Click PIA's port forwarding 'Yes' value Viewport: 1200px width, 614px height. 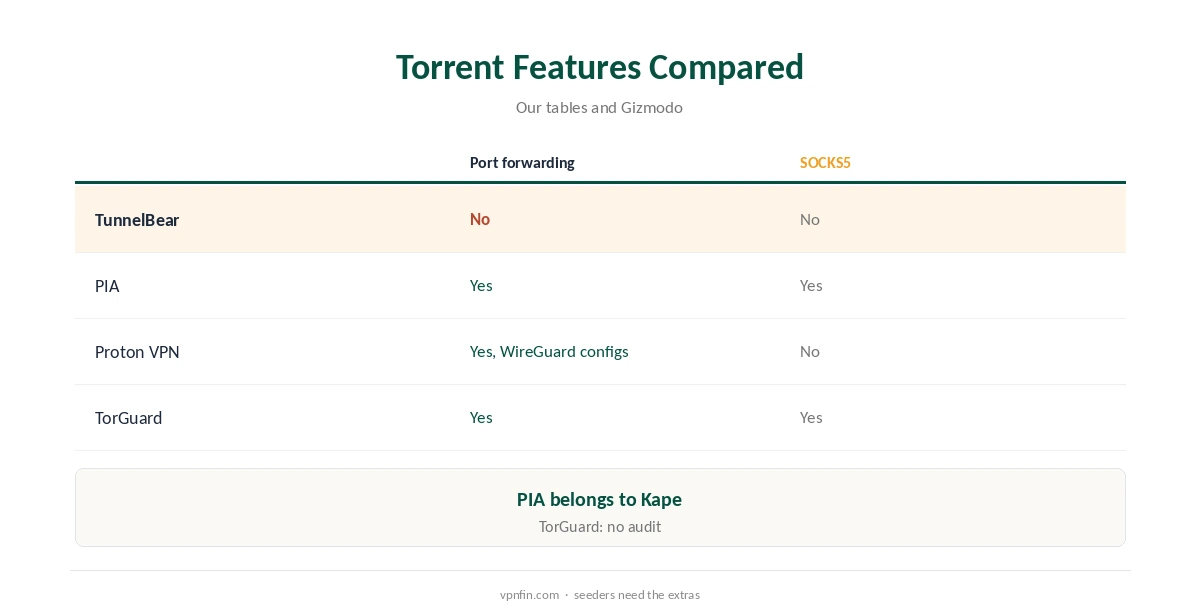click(x=481, y=285)
